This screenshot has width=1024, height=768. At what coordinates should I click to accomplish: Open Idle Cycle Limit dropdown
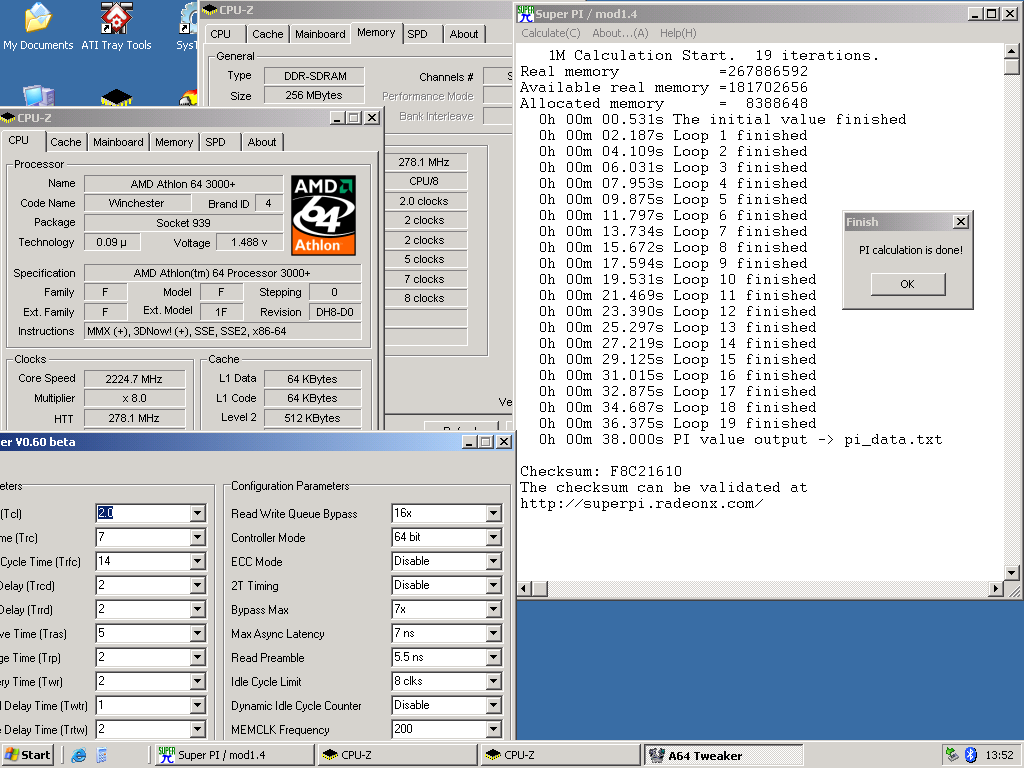click(x=494, y=681)
